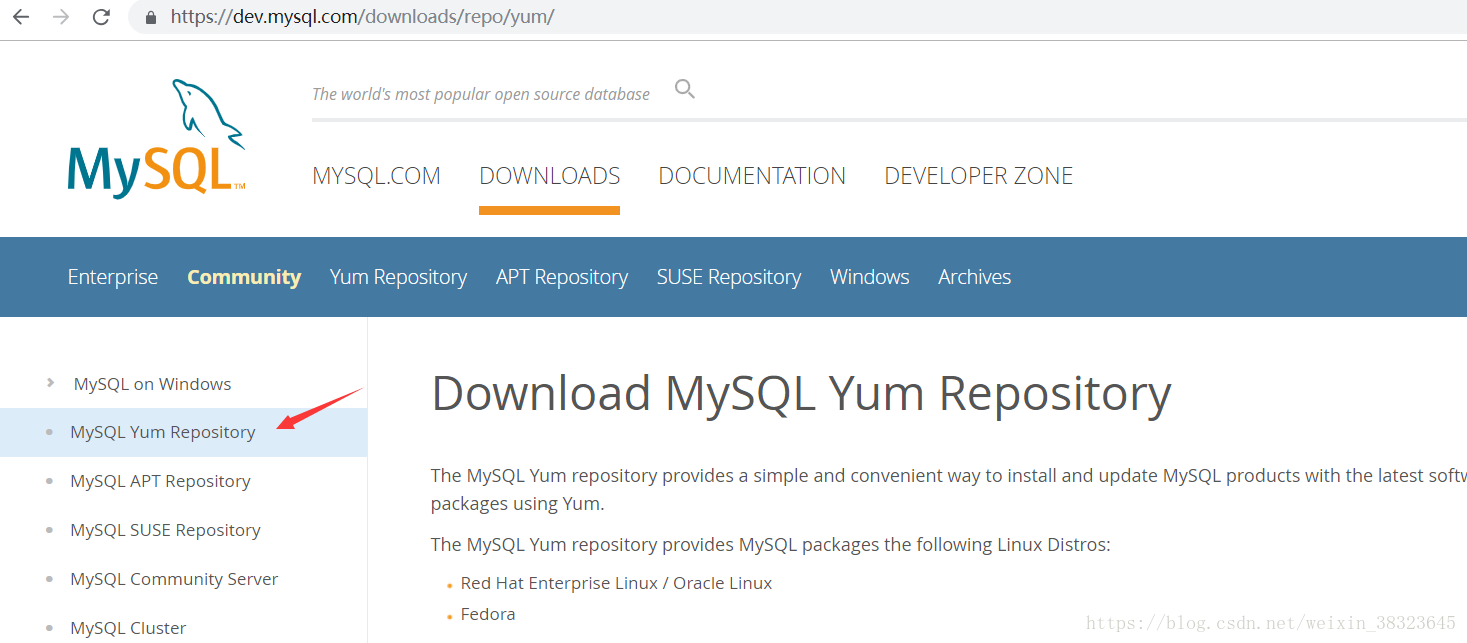Open MySQL Community Server sidebar link
The width and height of the screenshot is (1467, 643).
[x=174, y=579]
